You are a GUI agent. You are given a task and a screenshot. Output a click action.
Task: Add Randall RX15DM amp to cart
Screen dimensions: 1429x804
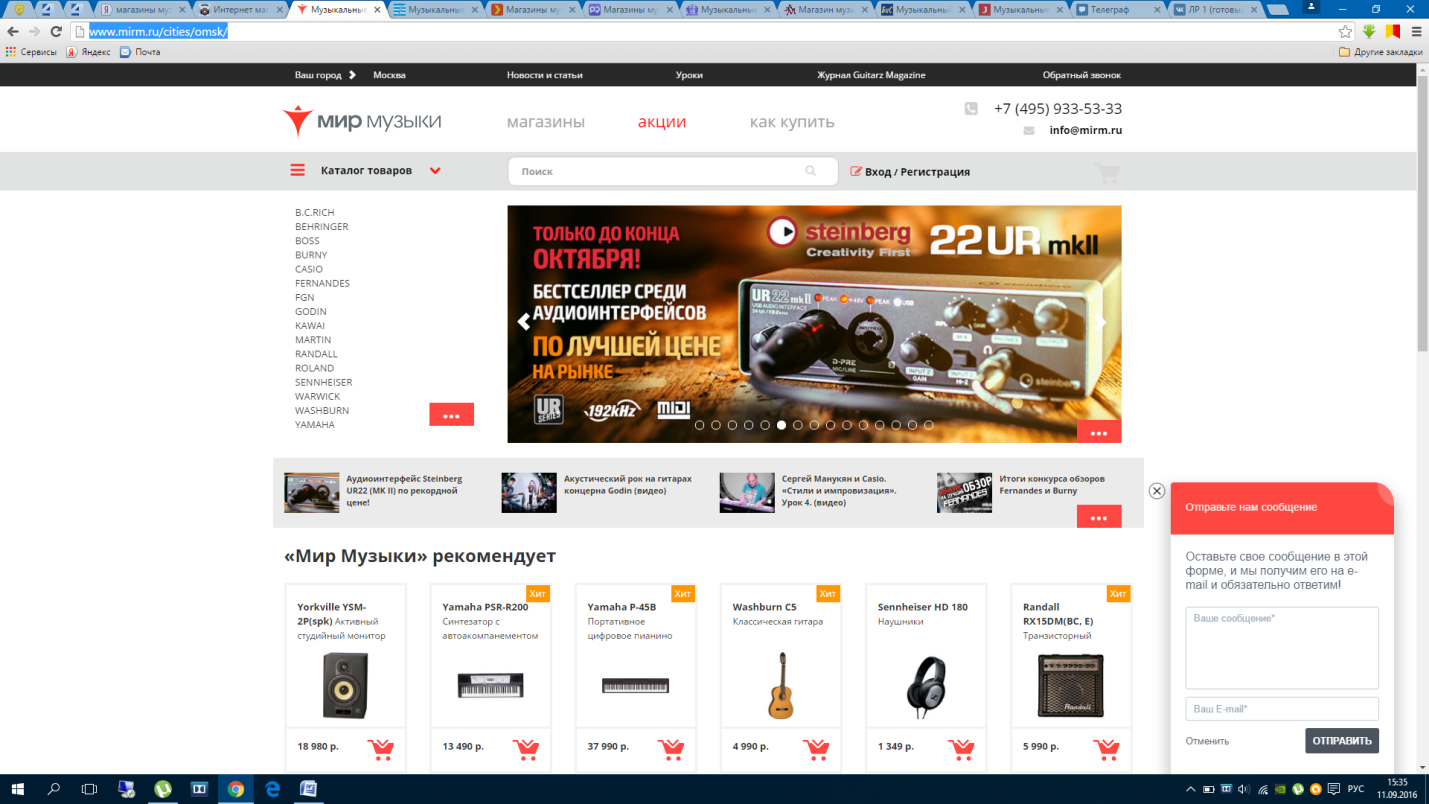1106,748
